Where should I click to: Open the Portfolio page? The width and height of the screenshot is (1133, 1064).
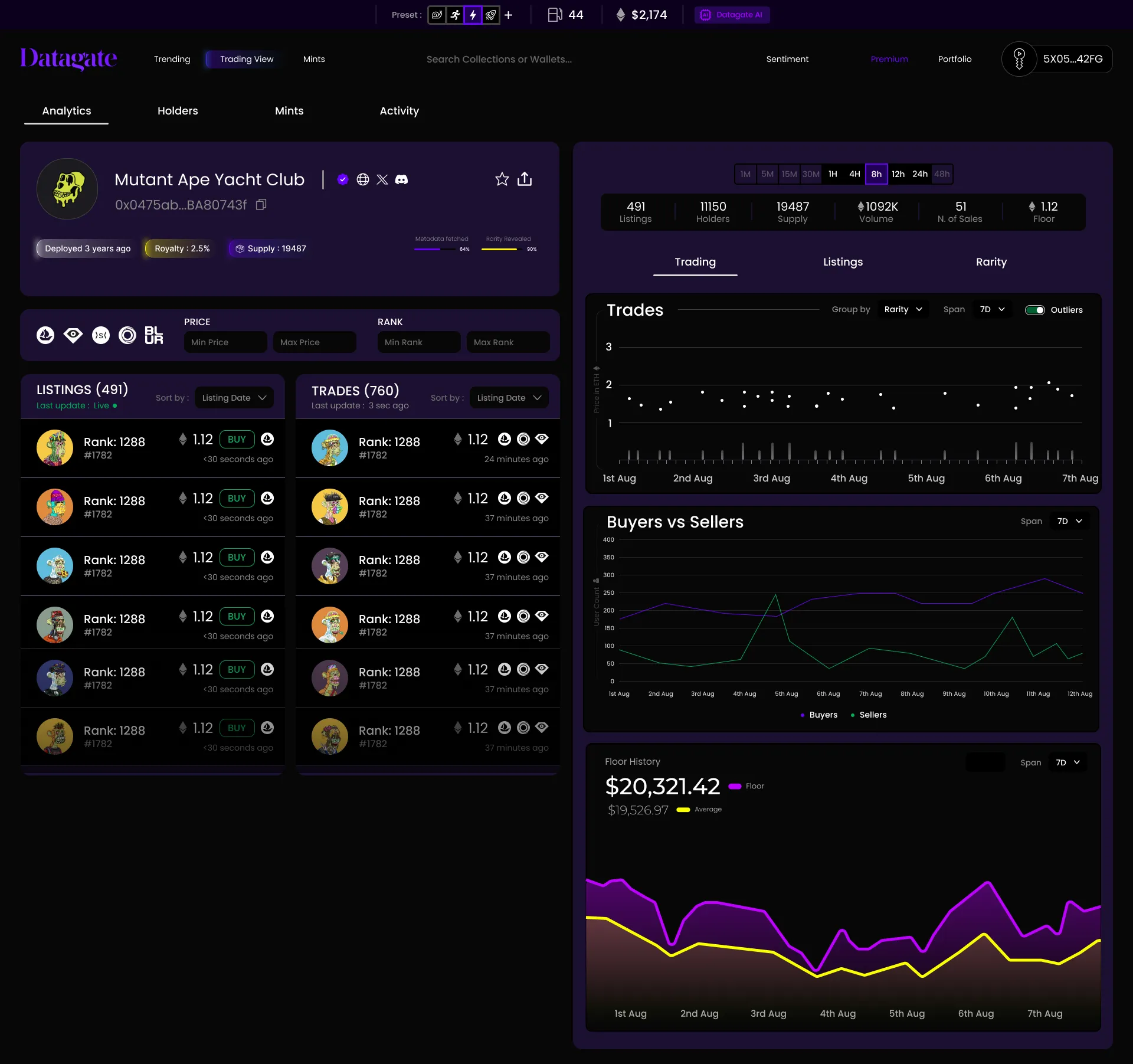[955, 59]
